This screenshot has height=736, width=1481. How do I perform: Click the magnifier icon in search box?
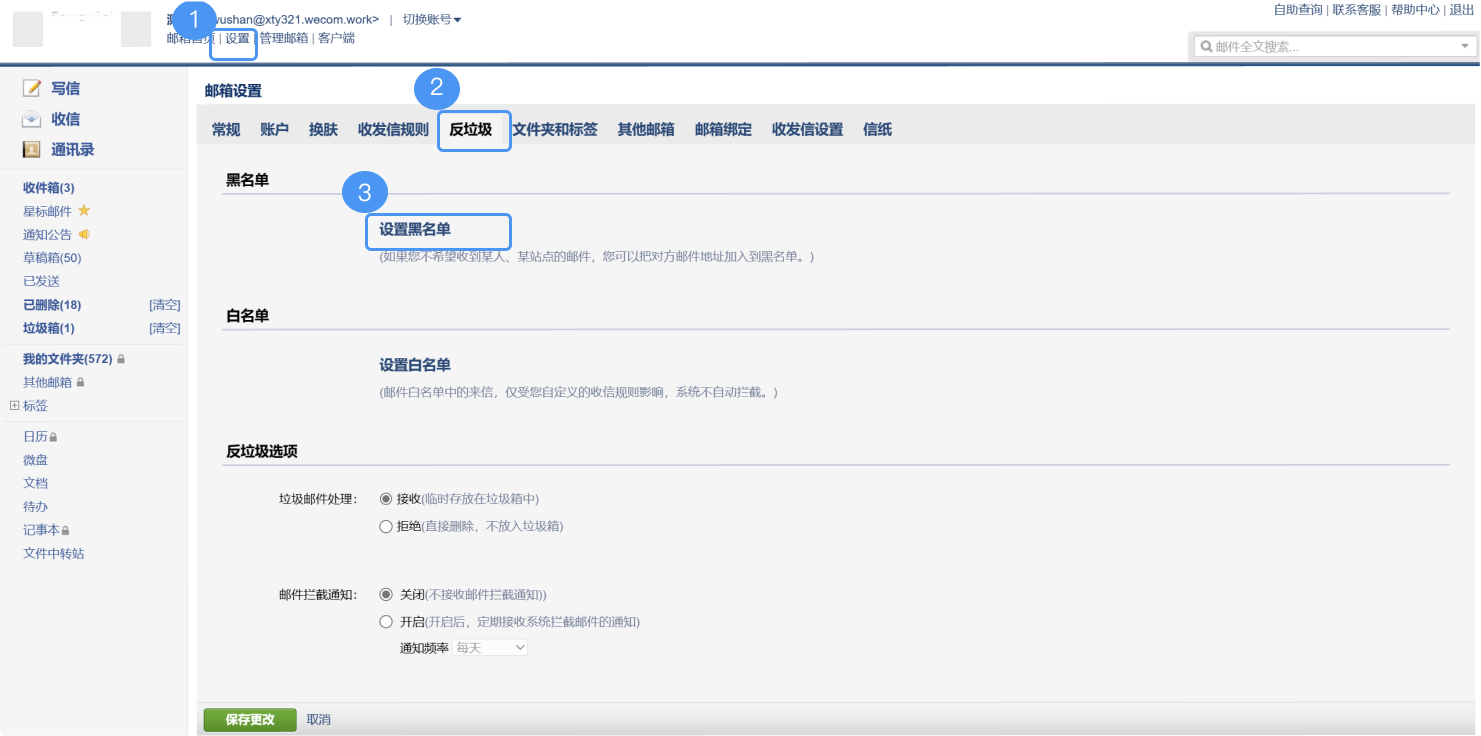(x=1206, y=47)
